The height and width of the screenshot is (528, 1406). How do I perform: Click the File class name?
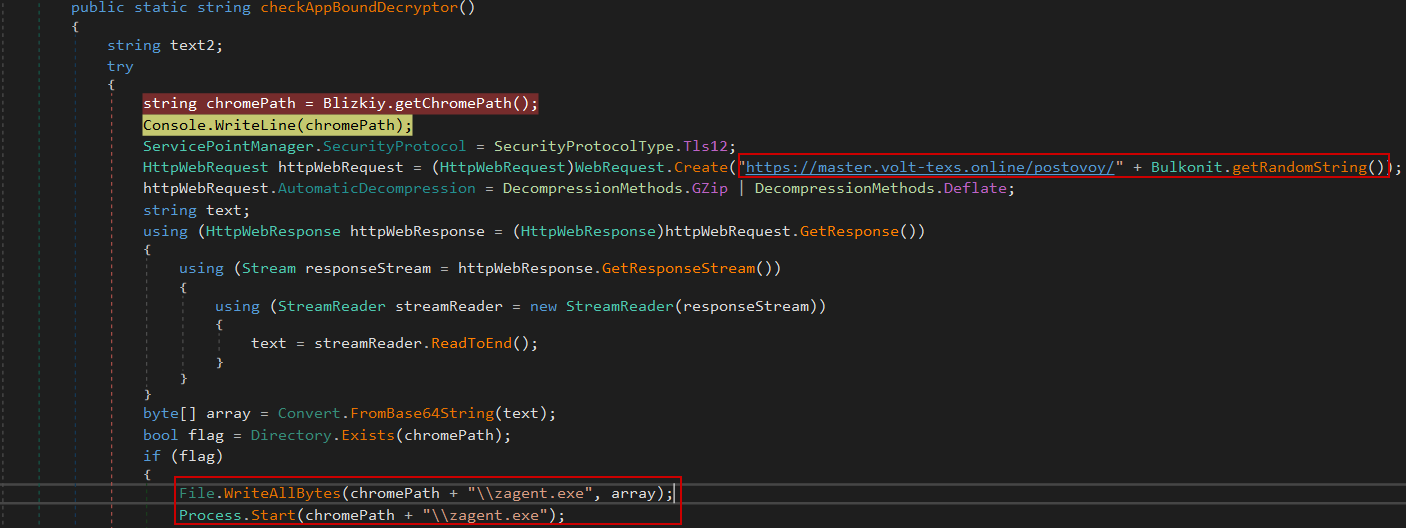(x=196, y=493)
